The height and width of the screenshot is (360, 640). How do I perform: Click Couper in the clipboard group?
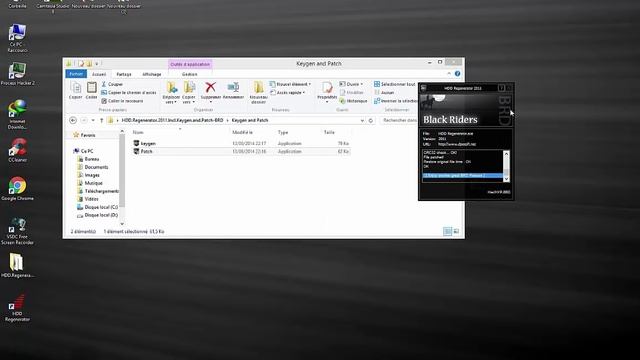pyautogui.click(x=112, y=84)
